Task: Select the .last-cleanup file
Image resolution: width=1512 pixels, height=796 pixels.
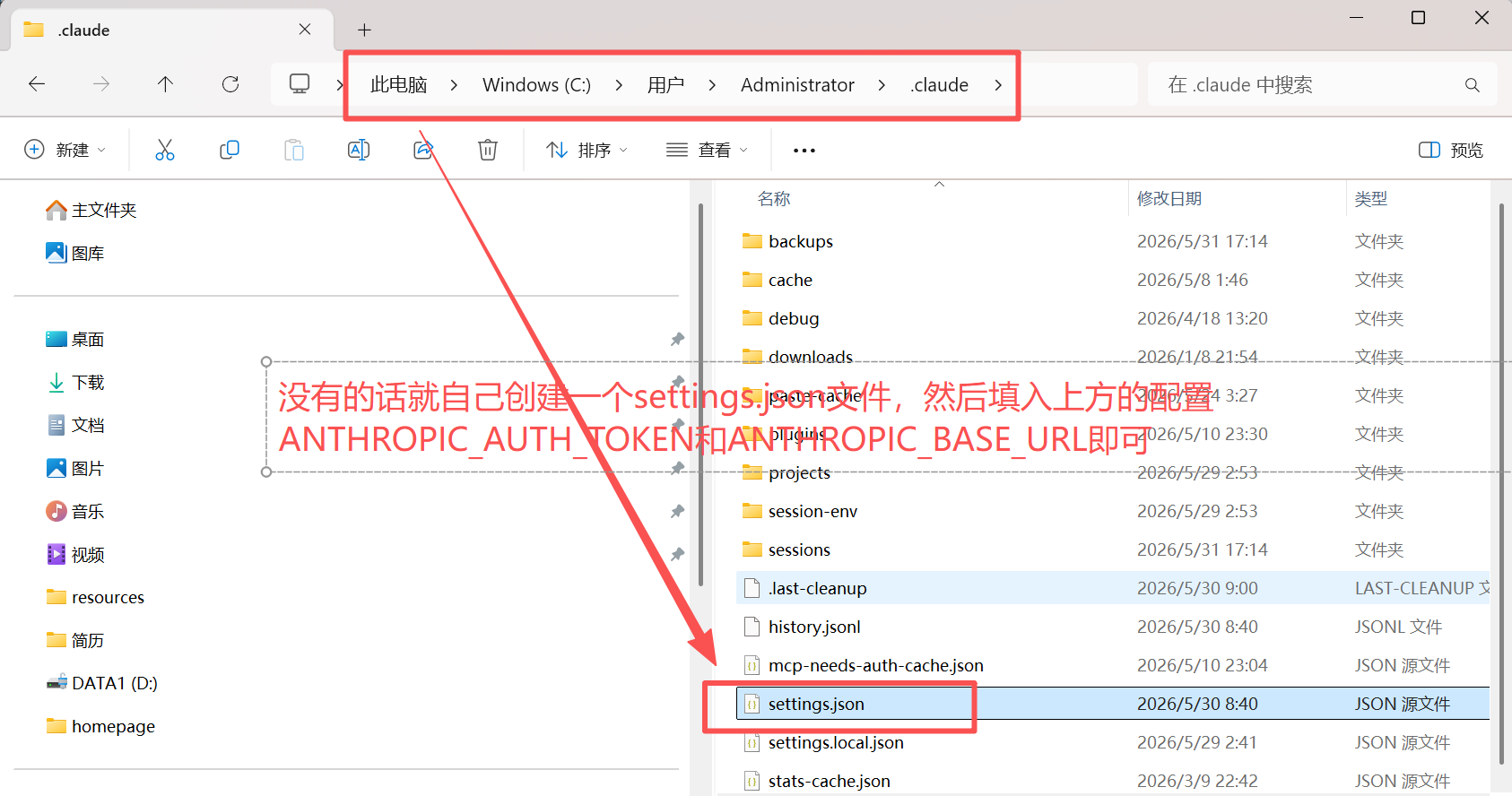Action: (1112, 588)
